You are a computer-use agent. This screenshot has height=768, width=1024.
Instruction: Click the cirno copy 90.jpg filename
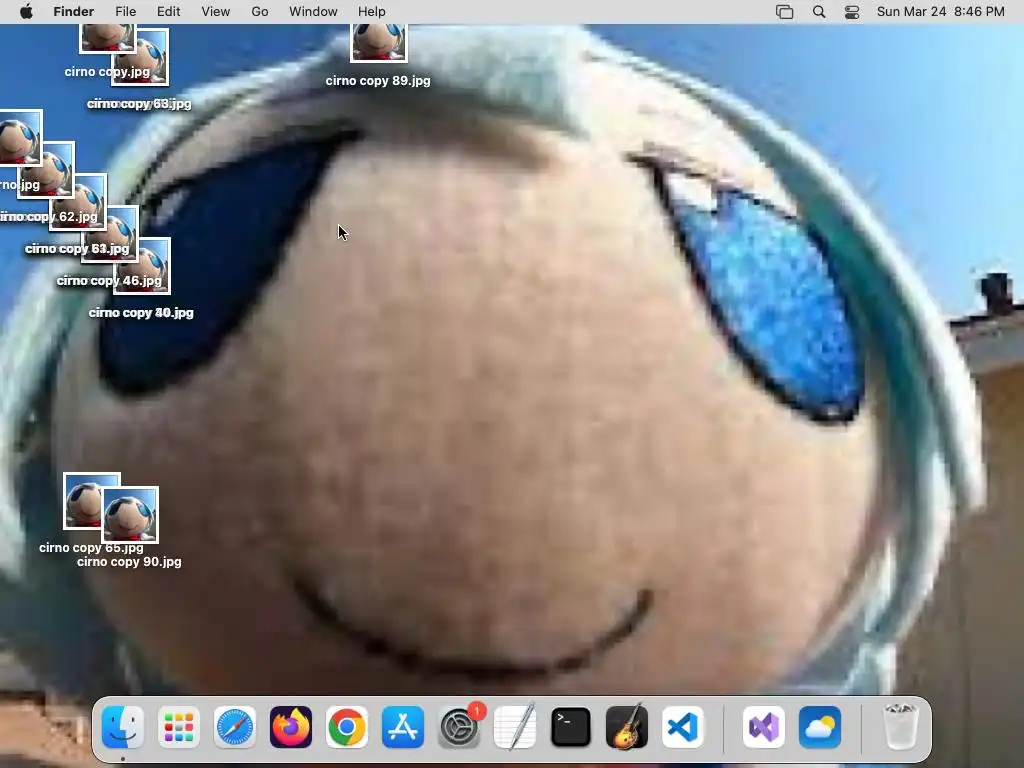click(129, 562)
